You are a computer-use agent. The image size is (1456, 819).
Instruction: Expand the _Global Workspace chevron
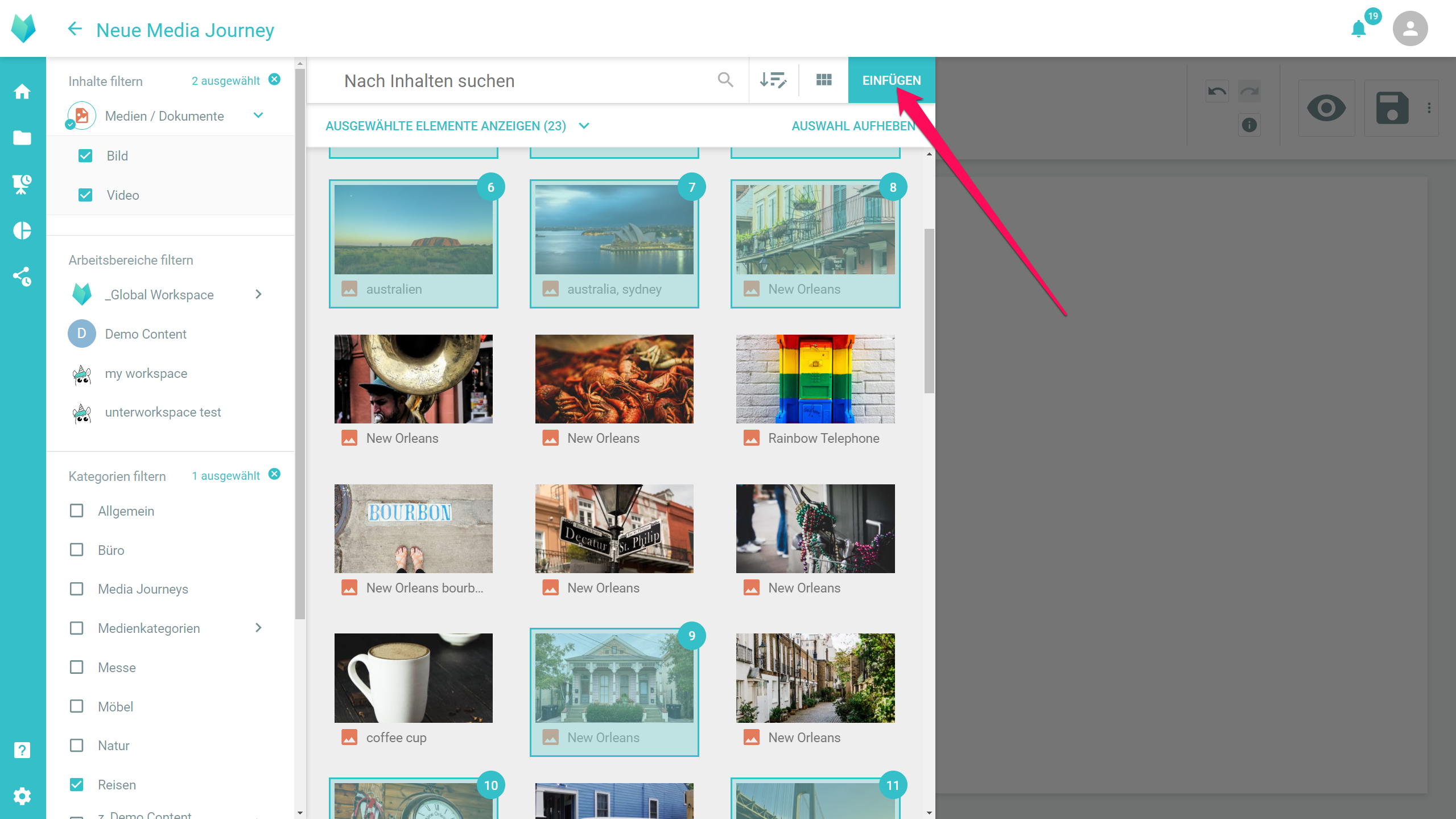(258, 294)
